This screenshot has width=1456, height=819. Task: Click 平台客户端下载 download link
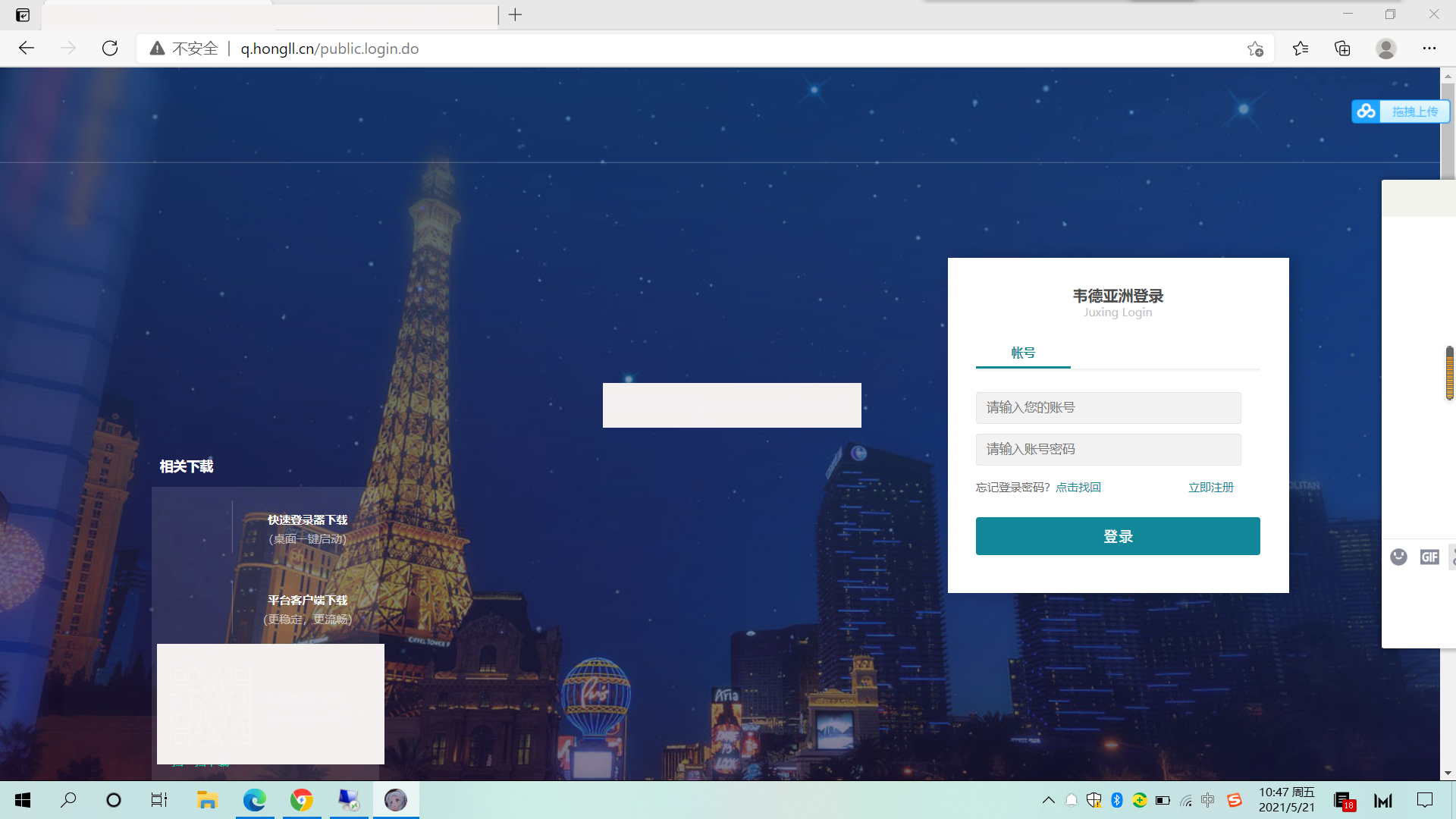click(307, 601)
